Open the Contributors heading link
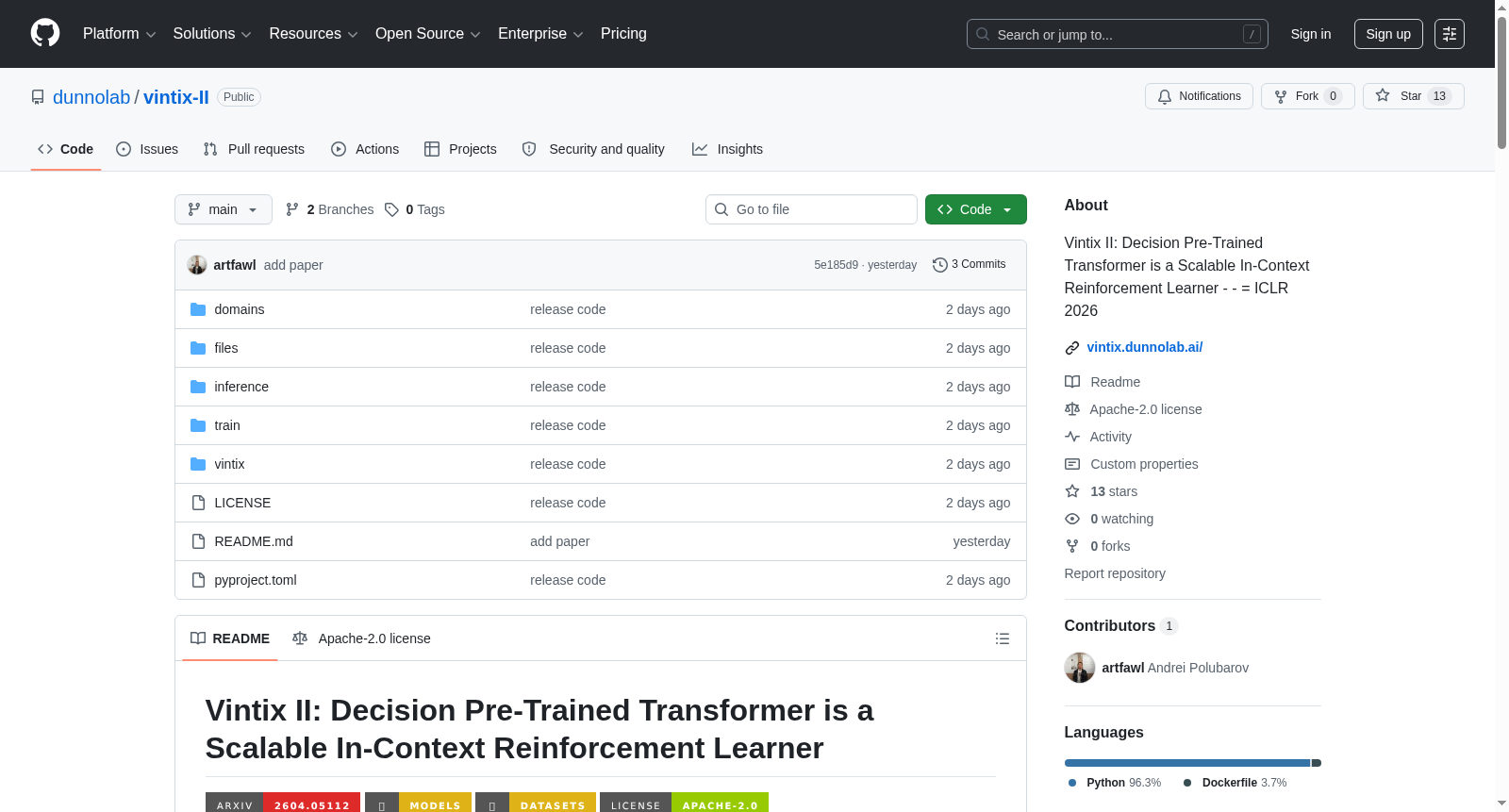 [1120, 626]
